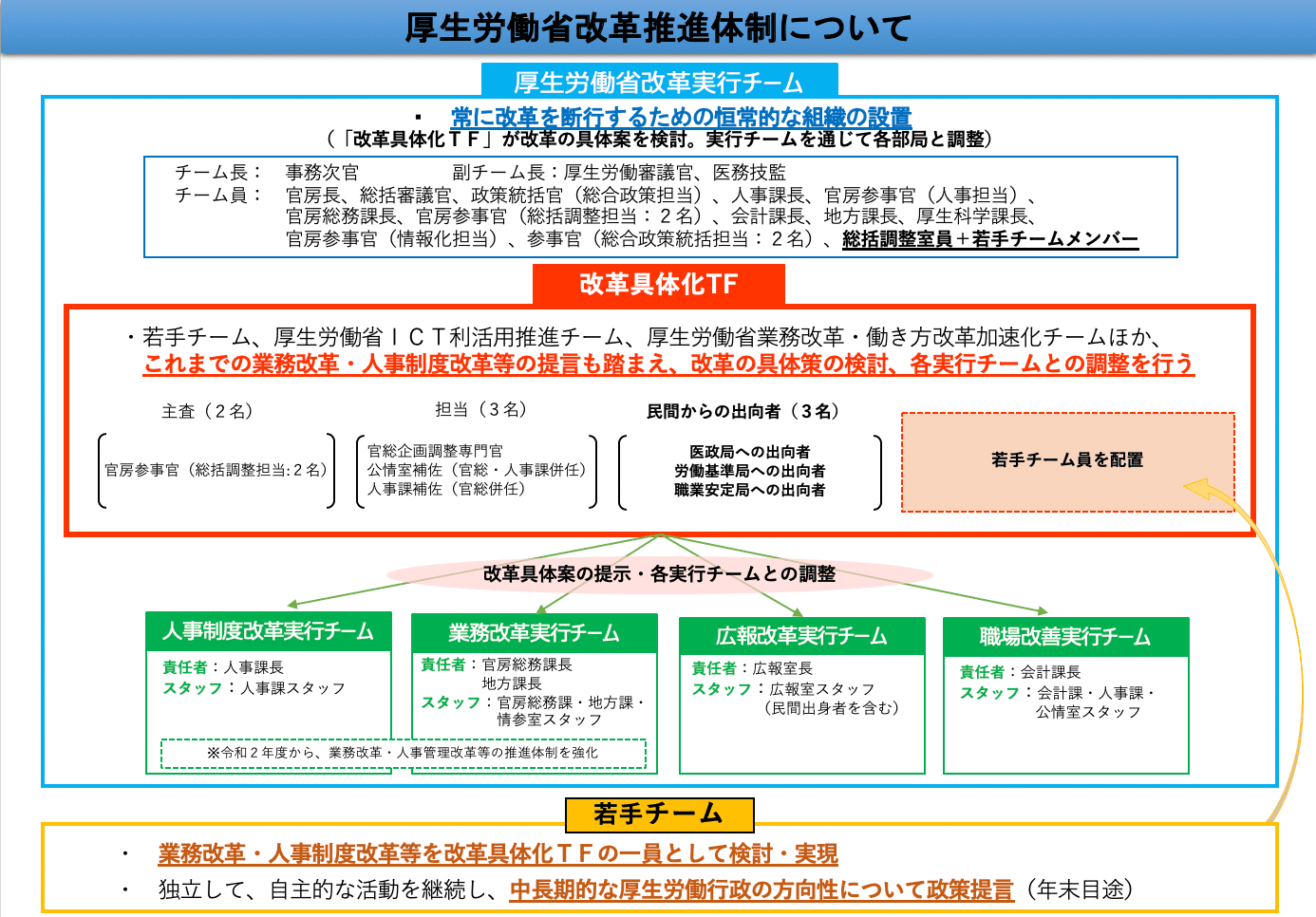Click the 職場改善実行チーム green header
This screenshot has width=1316, height=917.
pos(1065,637)
